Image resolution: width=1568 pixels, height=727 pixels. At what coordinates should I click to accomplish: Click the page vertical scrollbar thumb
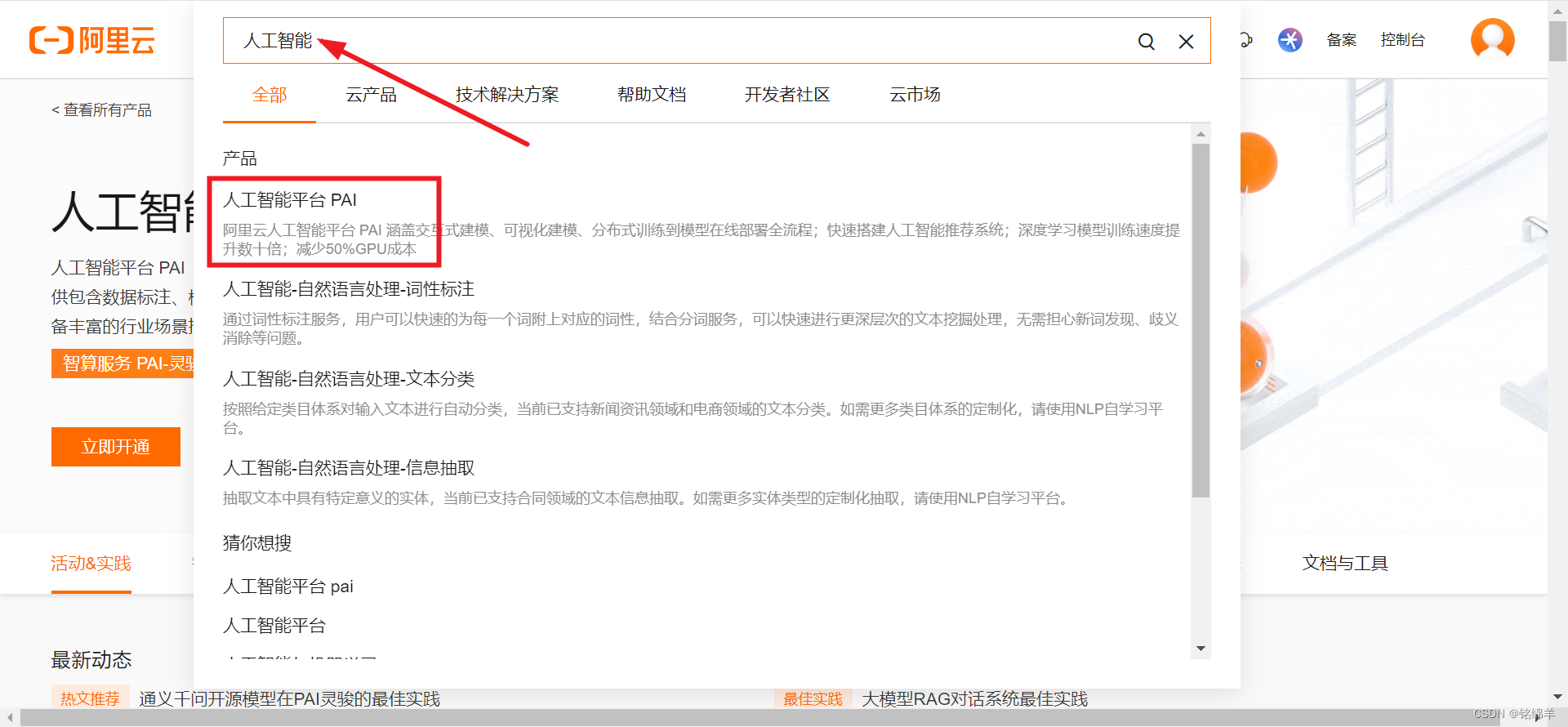(1557, 42)
